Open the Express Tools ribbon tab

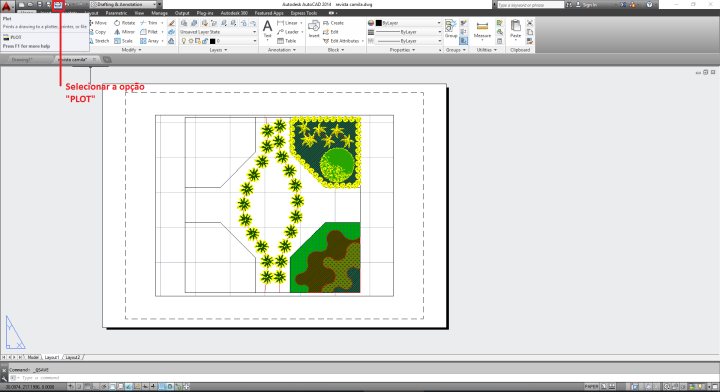tap(304, 13)
